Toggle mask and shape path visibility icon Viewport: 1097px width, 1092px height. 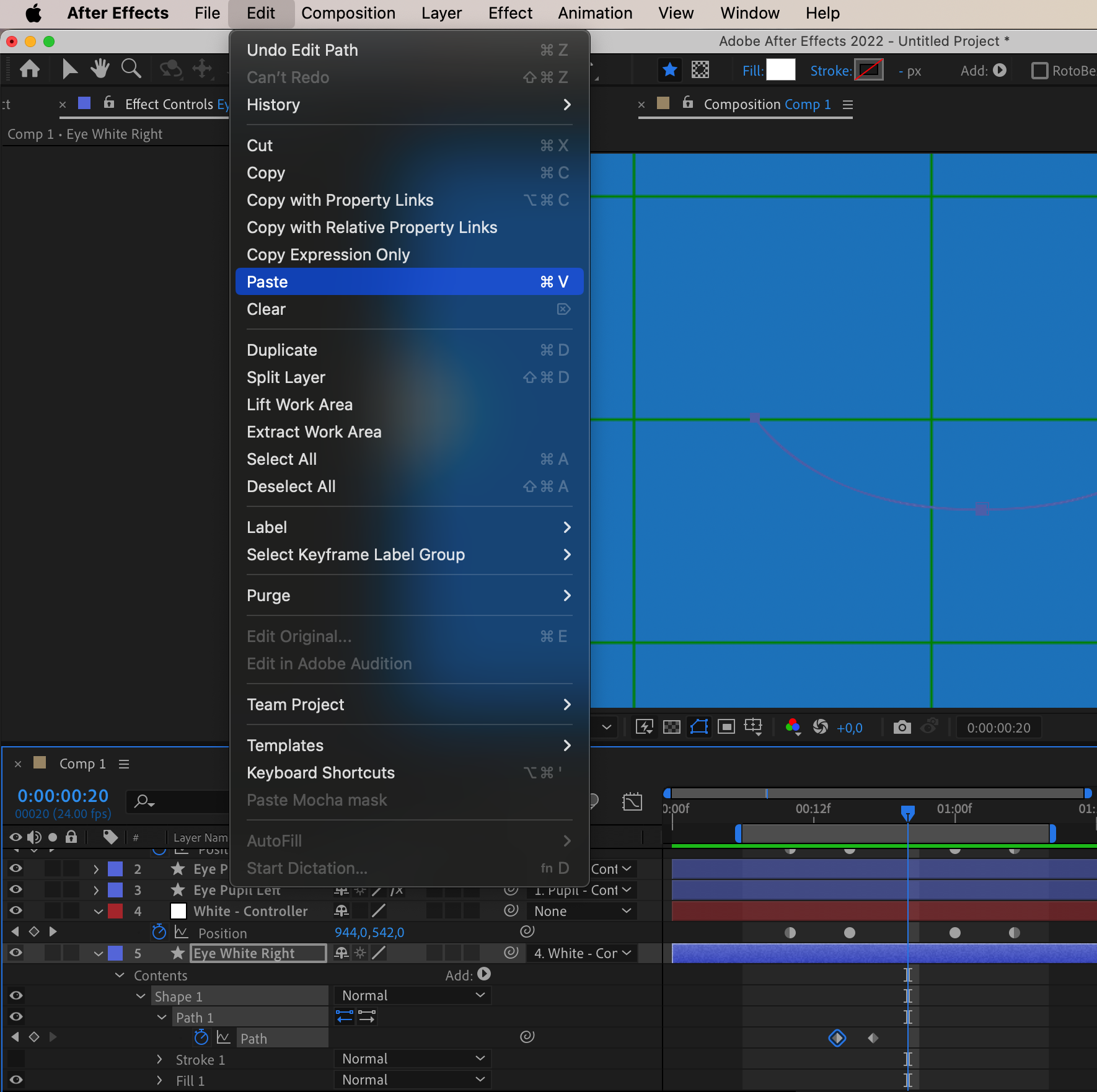[699, 726]
